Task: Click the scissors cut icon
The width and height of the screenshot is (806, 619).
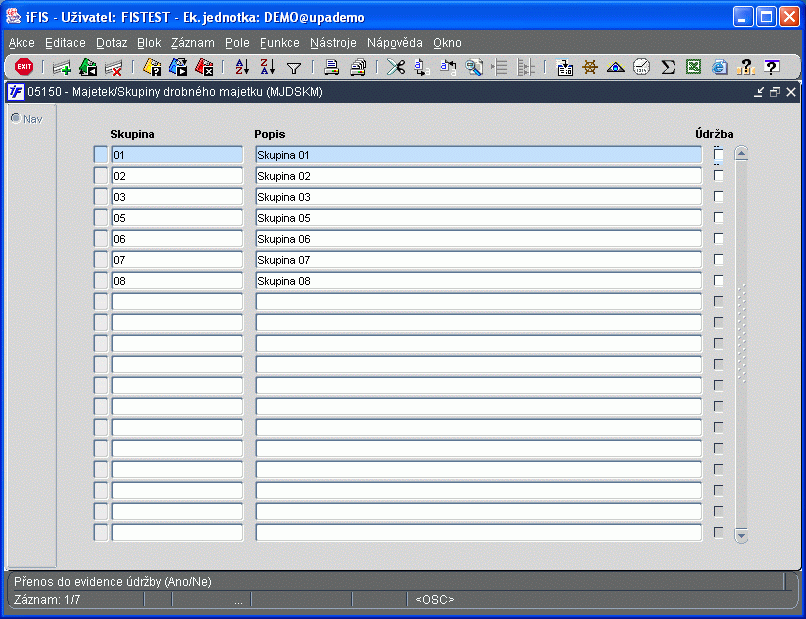Action: (x=396, y=67)
